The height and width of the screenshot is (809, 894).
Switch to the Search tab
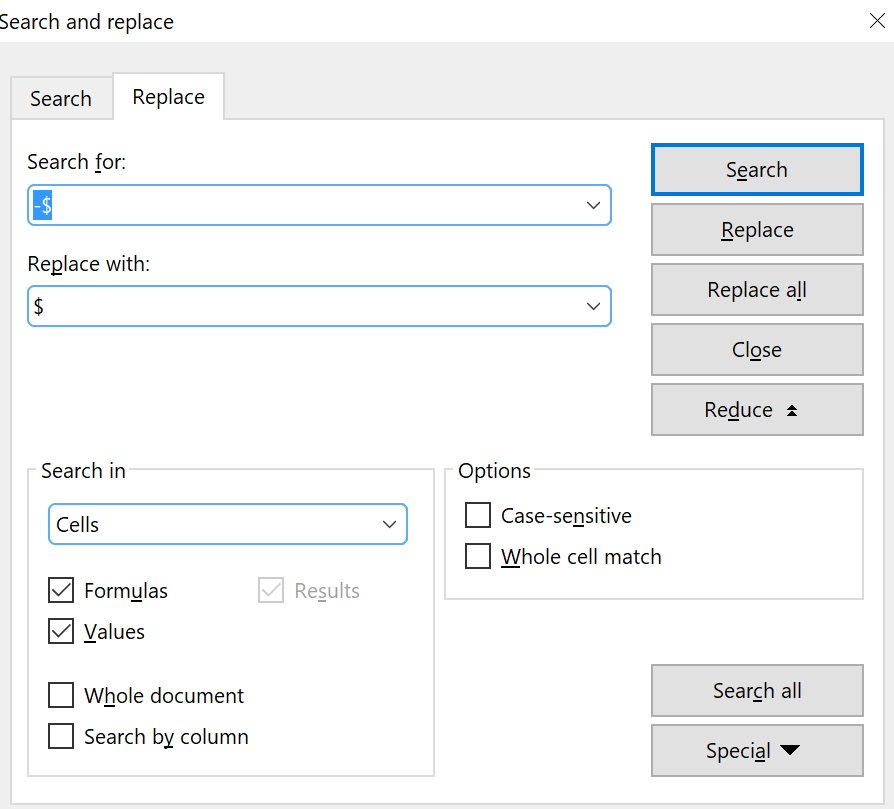61,99
